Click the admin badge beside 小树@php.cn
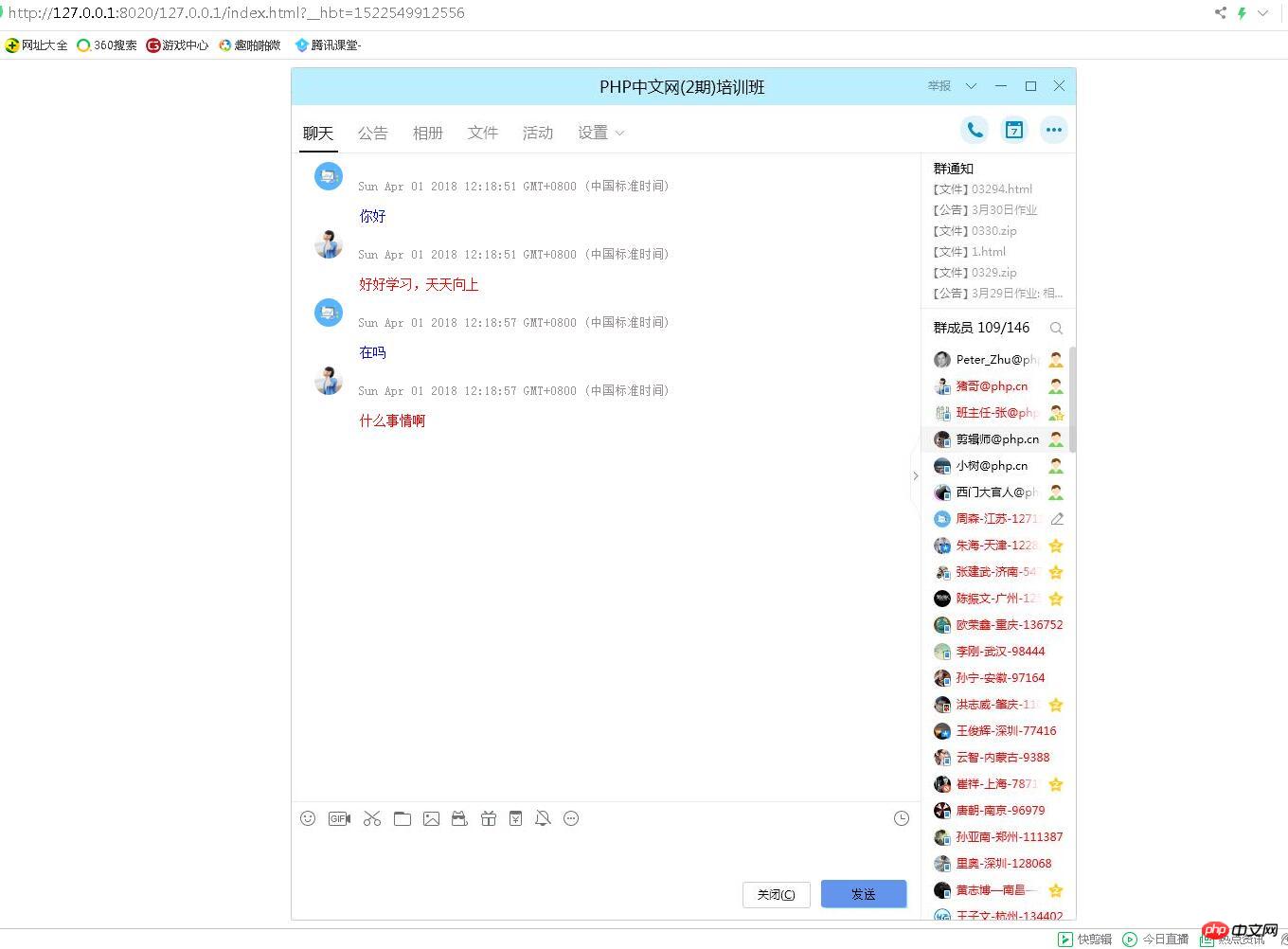Image resolution: width=1288 pixels, height=949 pixels. (x=1056, y=466)
